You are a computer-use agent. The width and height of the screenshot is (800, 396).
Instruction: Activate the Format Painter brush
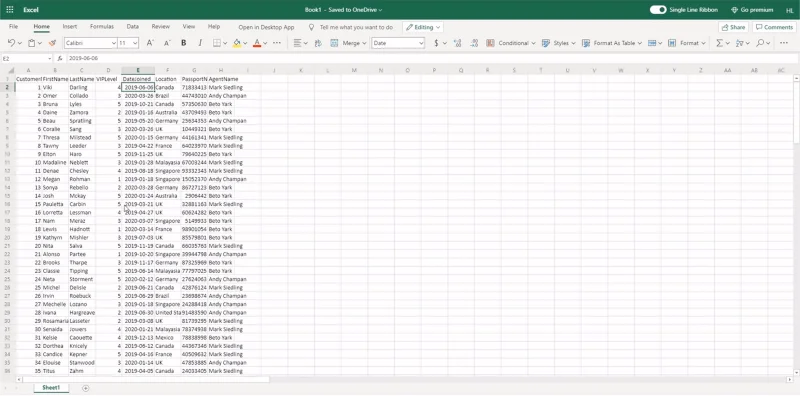52,43
